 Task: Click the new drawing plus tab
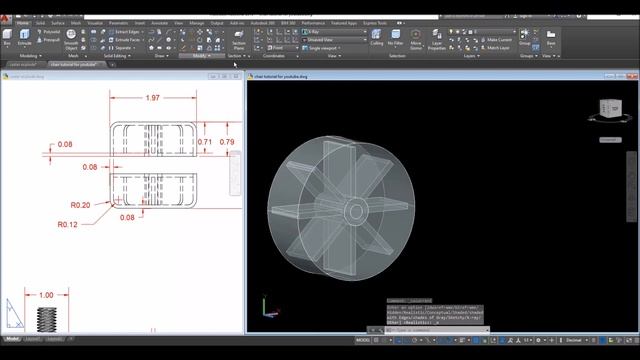point(112,64)
